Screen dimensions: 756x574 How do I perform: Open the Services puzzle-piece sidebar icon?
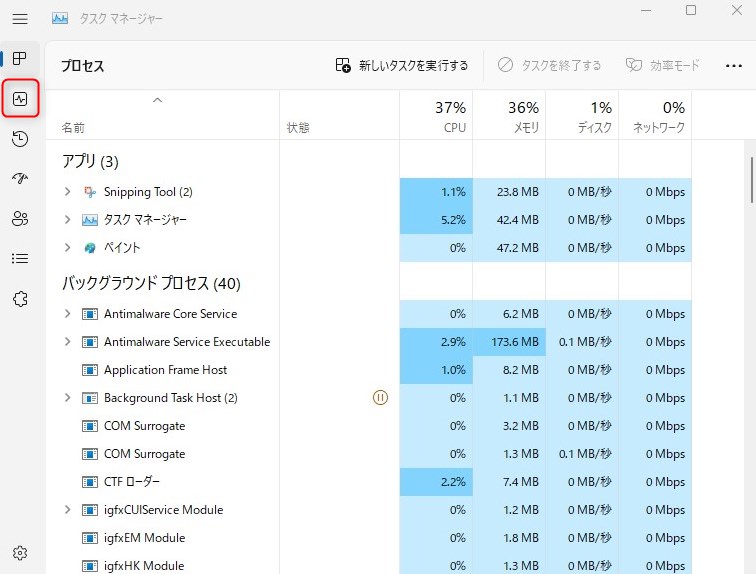coord(20,299)
